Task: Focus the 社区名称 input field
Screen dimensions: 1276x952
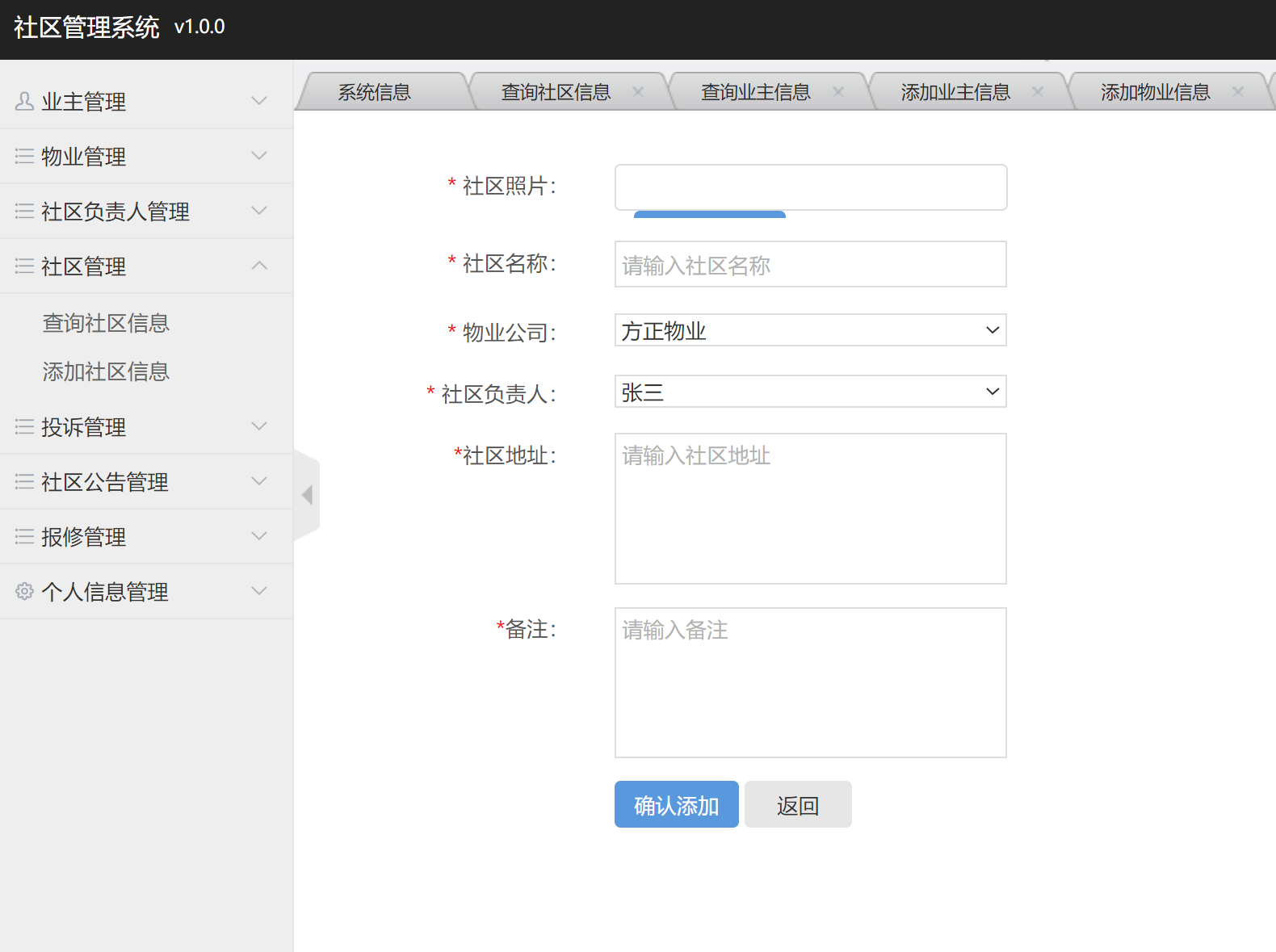Action: 810,265
